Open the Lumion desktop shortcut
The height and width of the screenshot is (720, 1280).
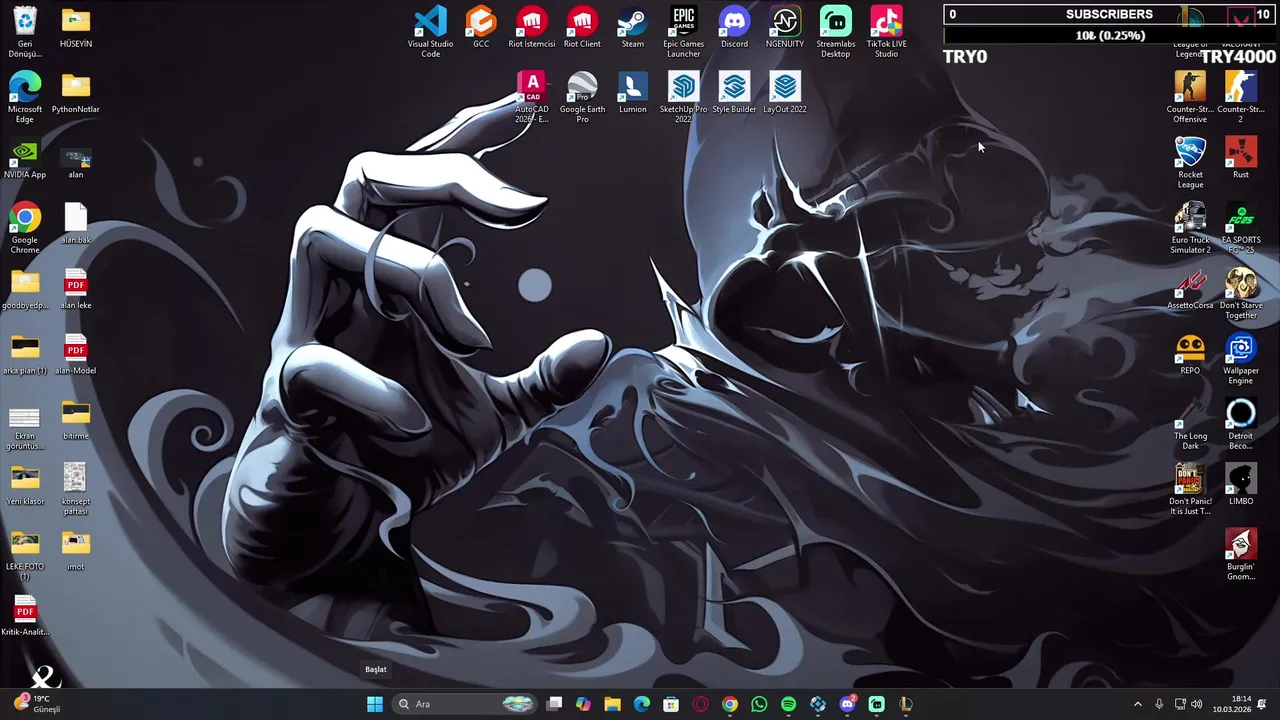click(633, 93)
